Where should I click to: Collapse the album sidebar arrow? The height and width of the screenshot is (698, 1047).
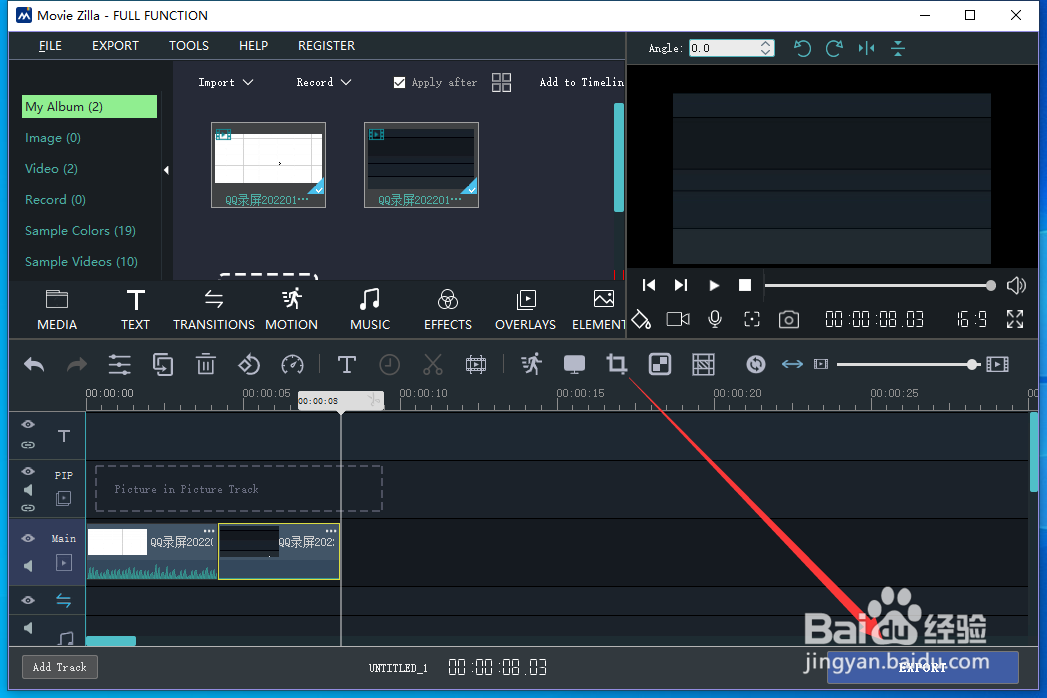pos(166,170)
